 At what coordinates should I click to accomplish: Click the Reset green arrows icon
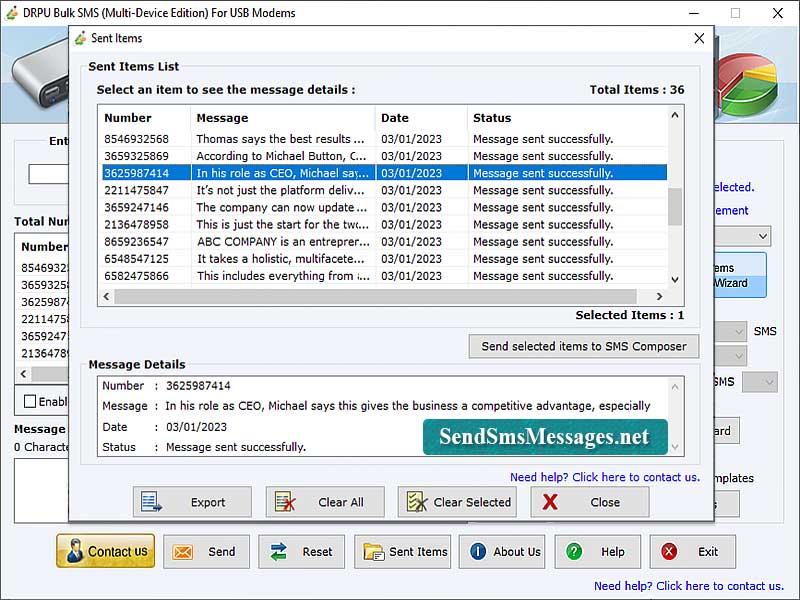click(276, 551)
